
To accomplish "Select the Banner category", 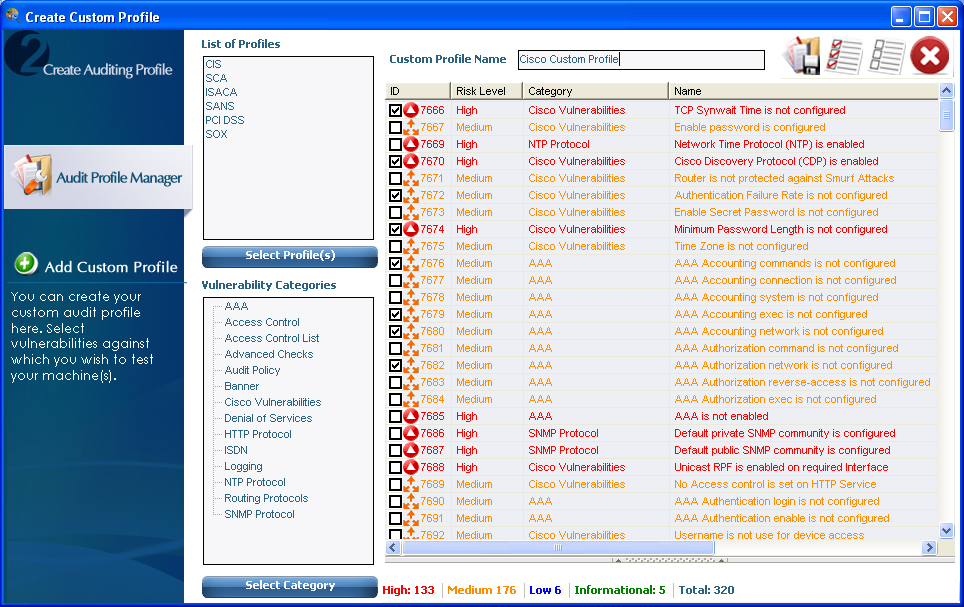I will pyautogui.click(x=242, y=386).
